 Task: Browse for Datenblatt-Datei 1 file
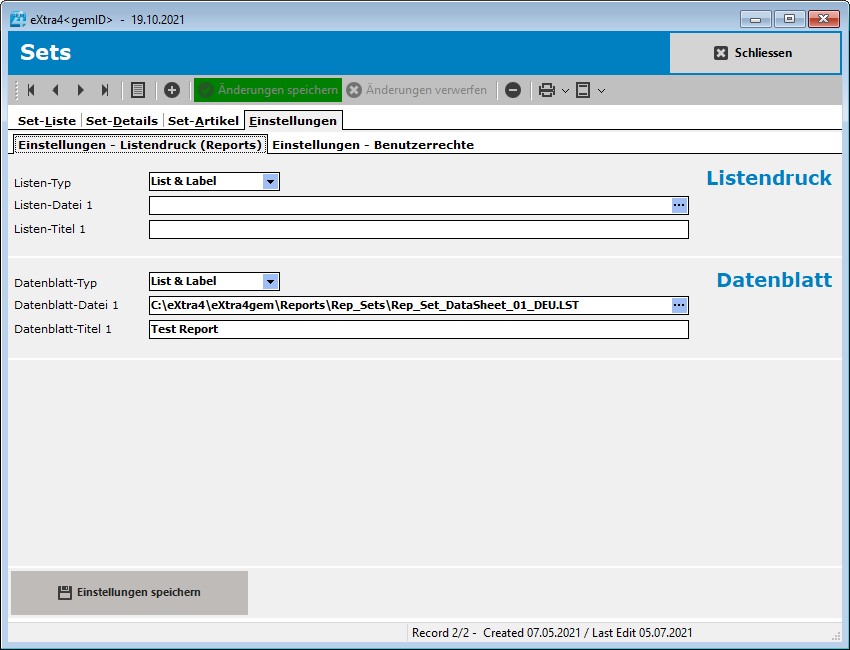pos(679,305)
